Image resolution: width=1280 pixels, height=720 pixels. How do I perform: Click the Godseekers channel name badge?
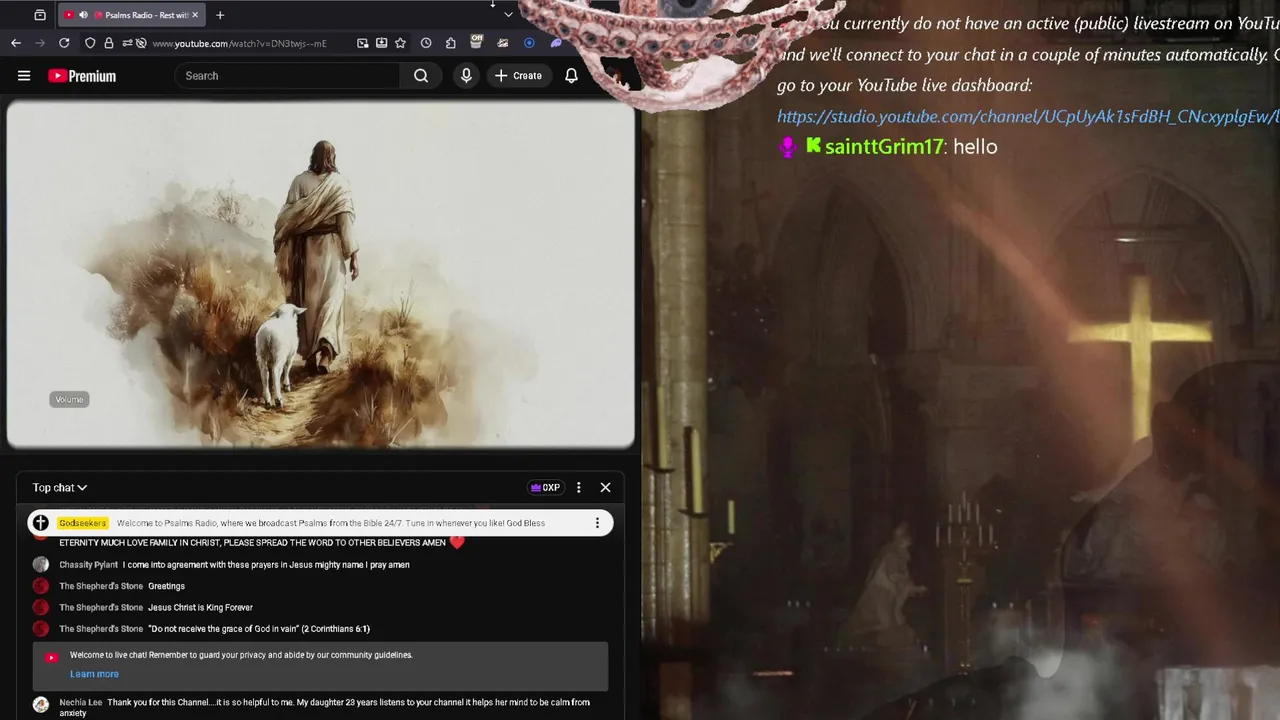[83, 523]
